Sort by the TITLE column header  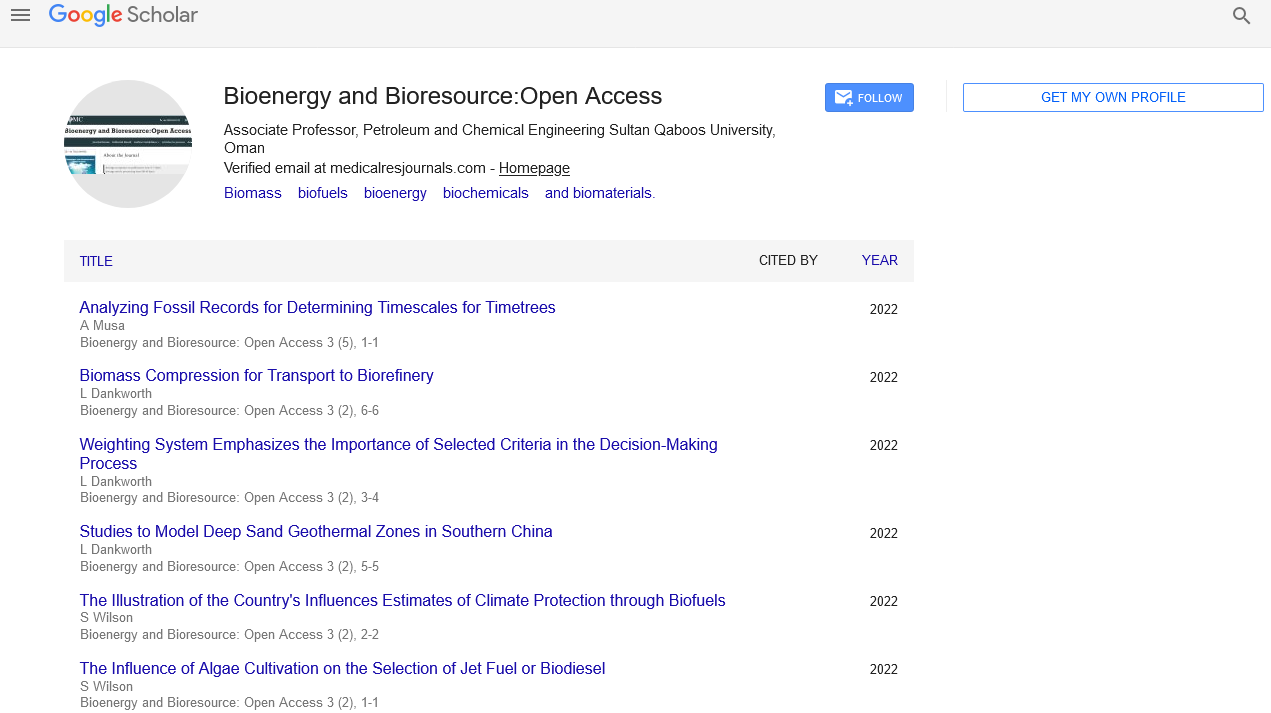tap(96, 261)
